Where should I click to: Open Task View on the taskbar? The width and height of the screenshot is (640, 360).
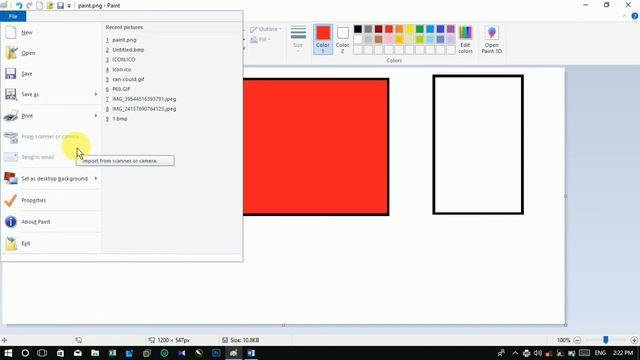tap(42, 353)
